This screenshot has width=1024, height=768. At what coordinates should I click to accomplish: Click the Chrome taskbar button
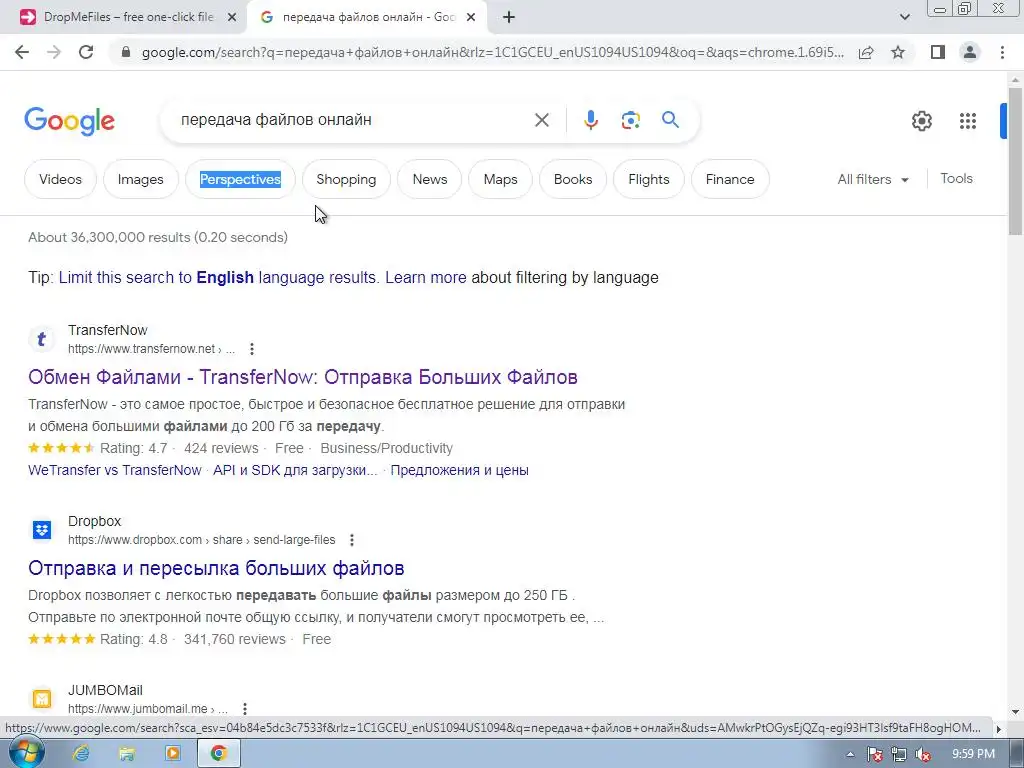219,753
